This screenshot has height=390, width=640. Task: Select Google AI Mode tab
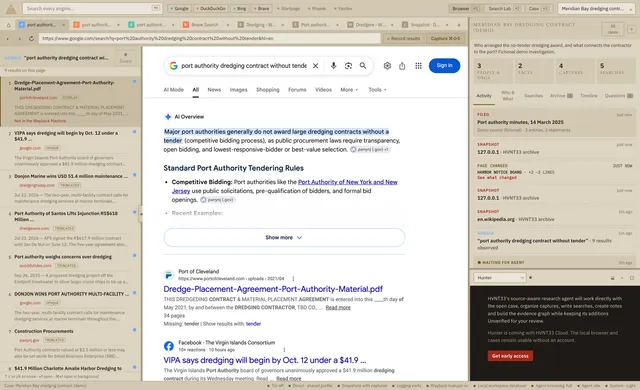pos(173,90)
